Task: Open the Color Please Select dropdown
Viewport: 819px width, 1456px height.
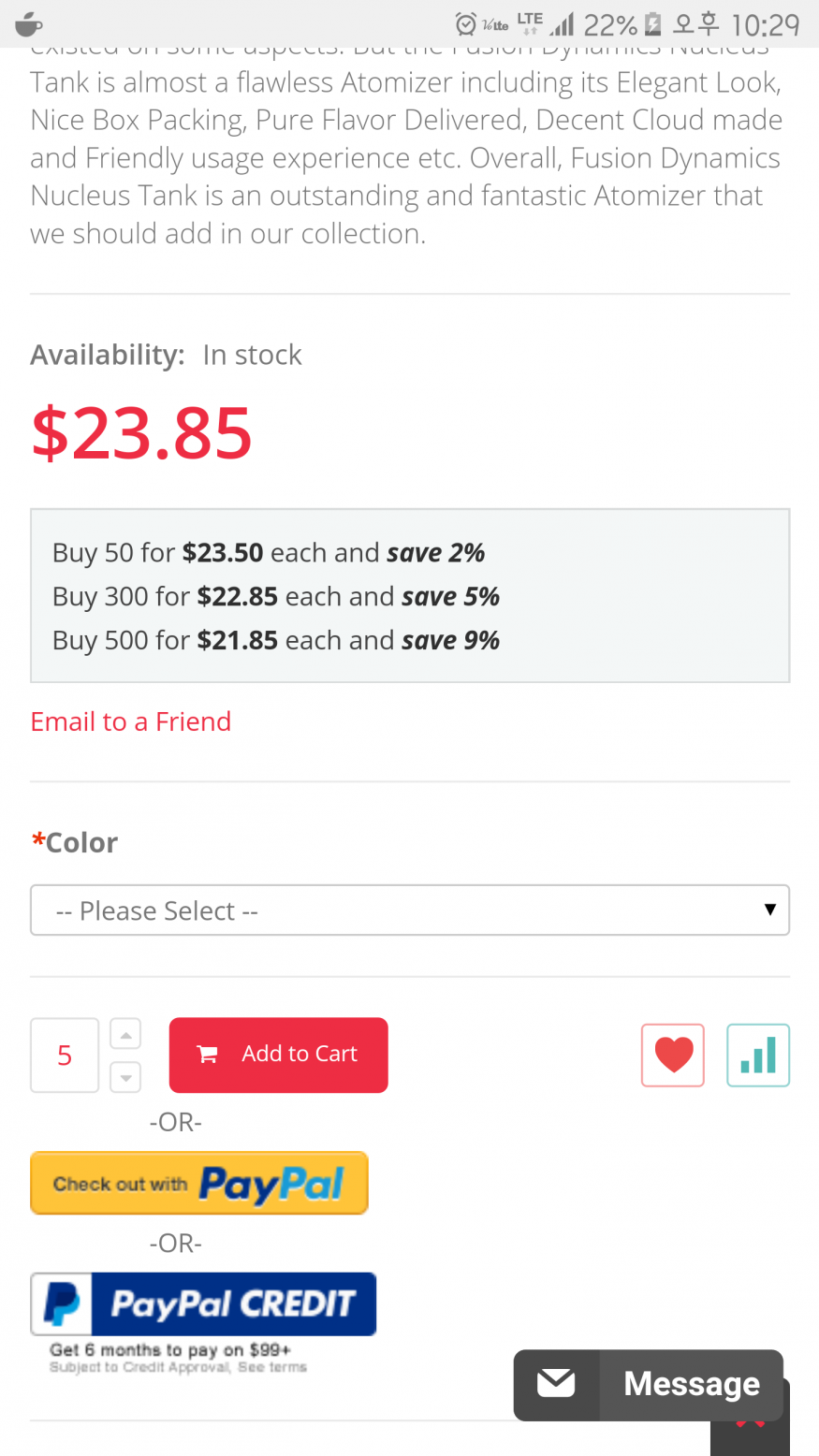Action: click(x=410, y=910)
